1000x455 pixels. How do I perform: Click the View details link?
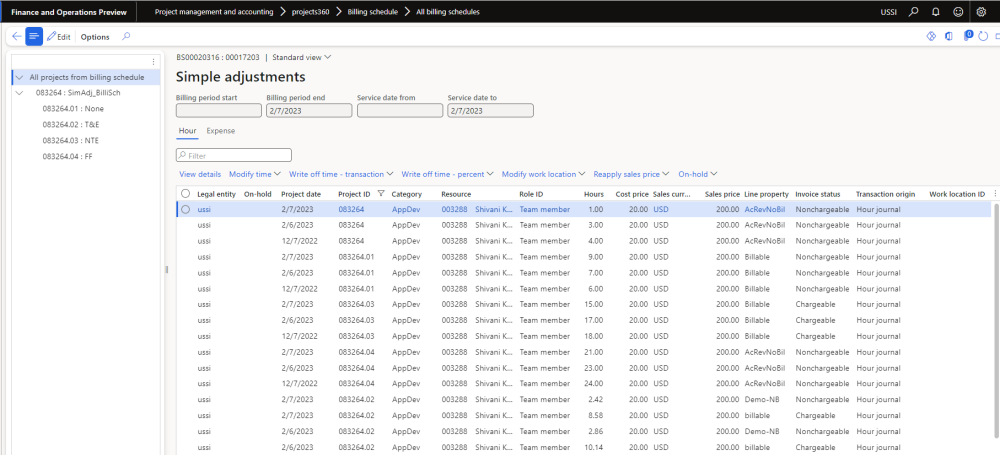[200, 174]
